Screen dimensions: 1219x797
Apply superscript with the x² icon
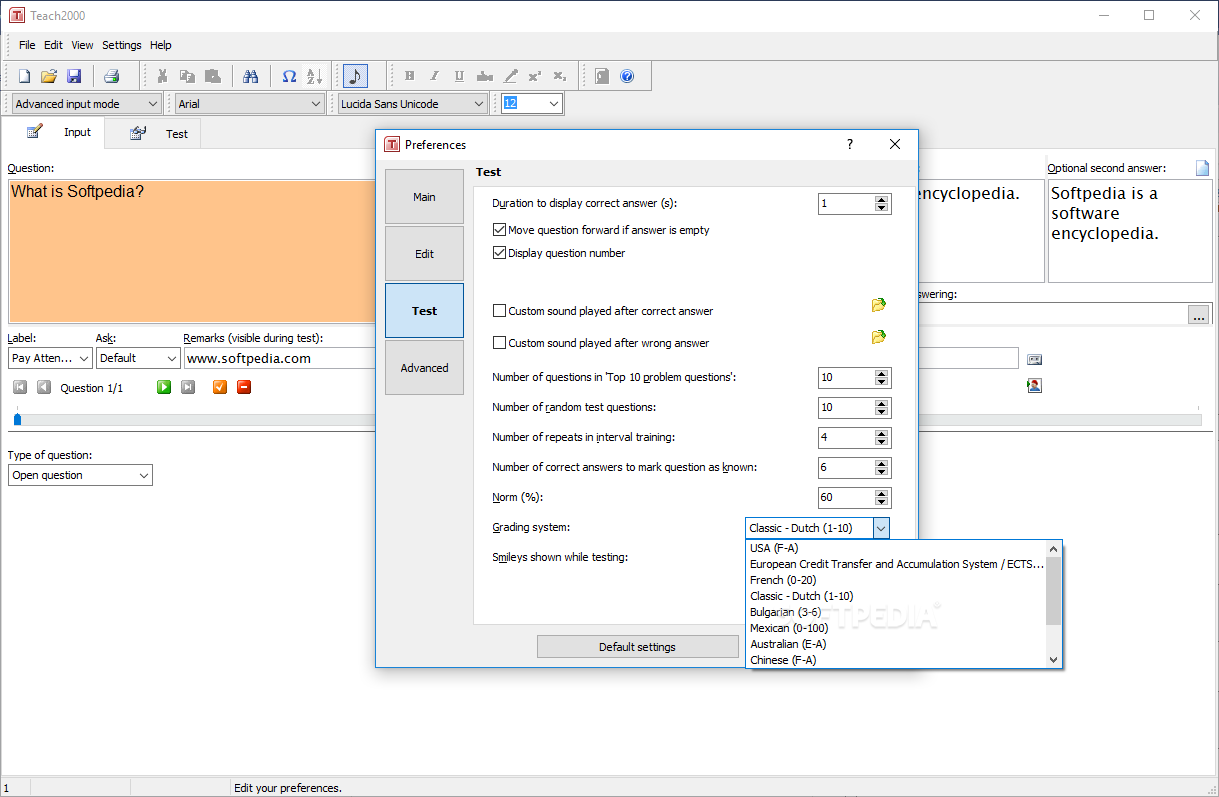[535, 76]
